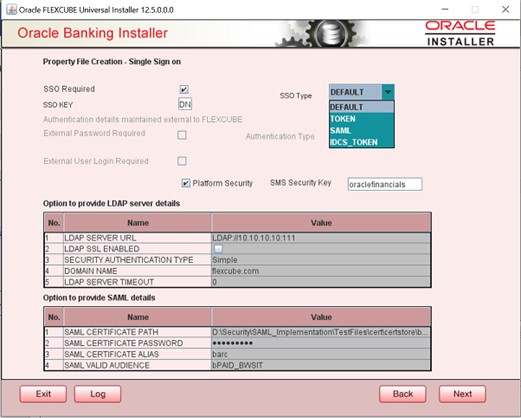The height and width of the screenshot is (418, 521).
Task: Select the SAML CERTIFICATE PATH value
Action: coord(321,332)
